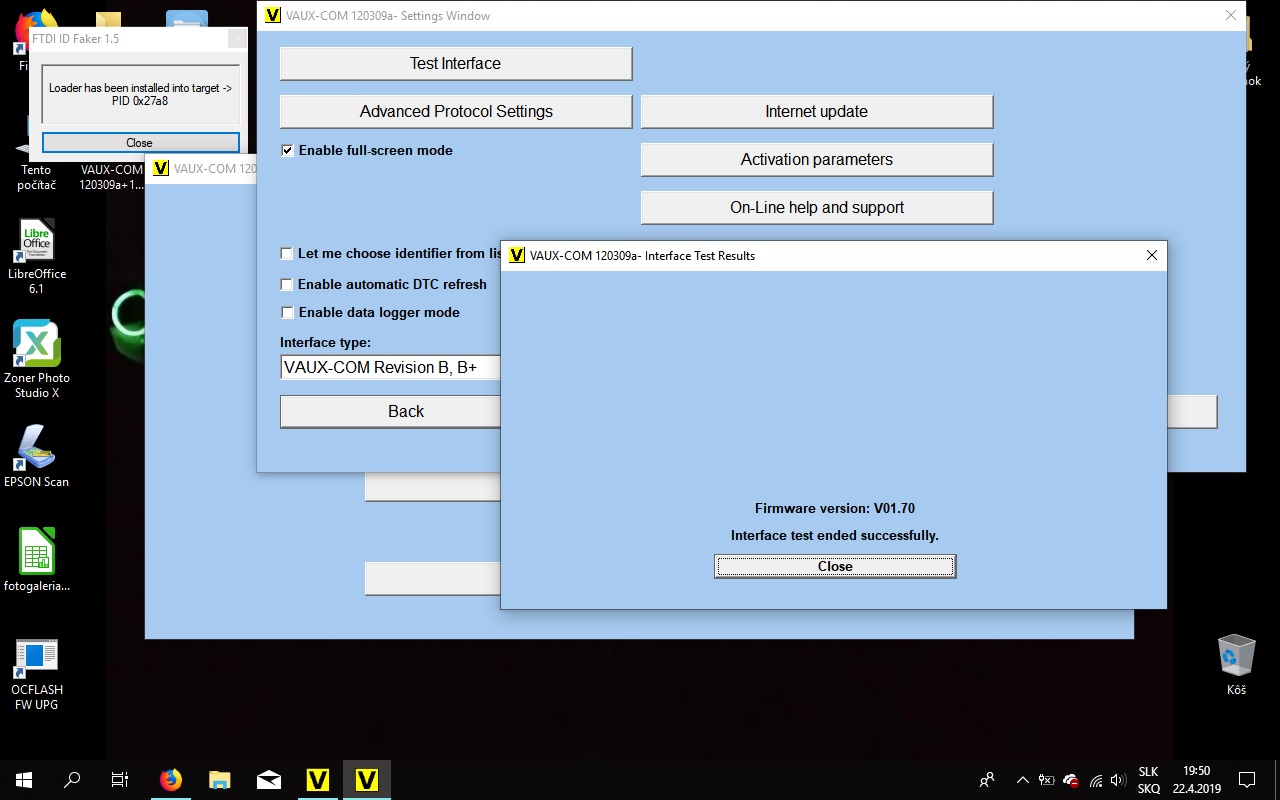Click the Internet update button
The width and height of the screenshot is (1280, 800).
pyautogui.click(x=816, y=112)
